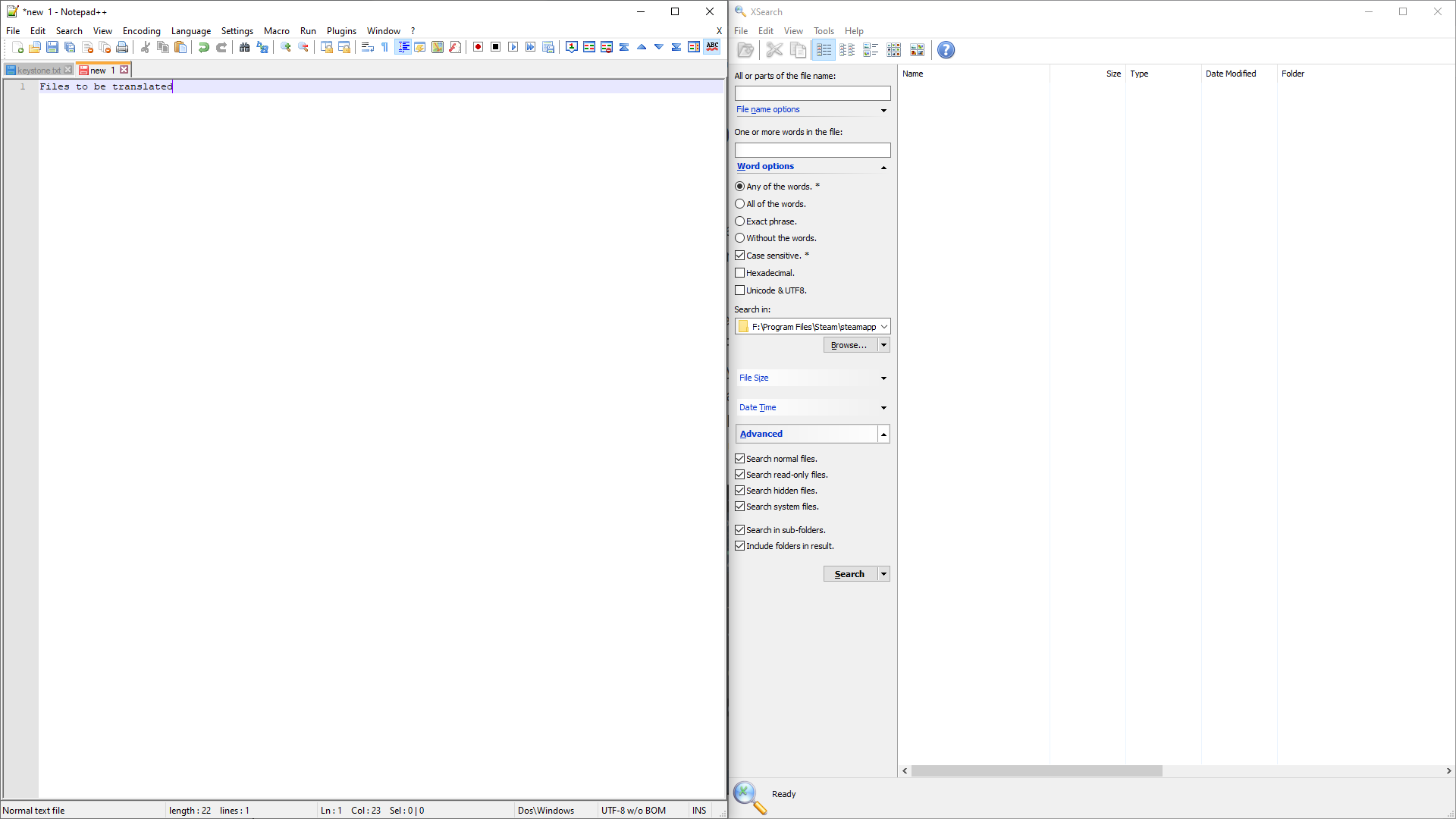Screen dimensions: 1456x819
Task: Enable the Hexadecimal checkbox
Action: [x=740, y=273]
